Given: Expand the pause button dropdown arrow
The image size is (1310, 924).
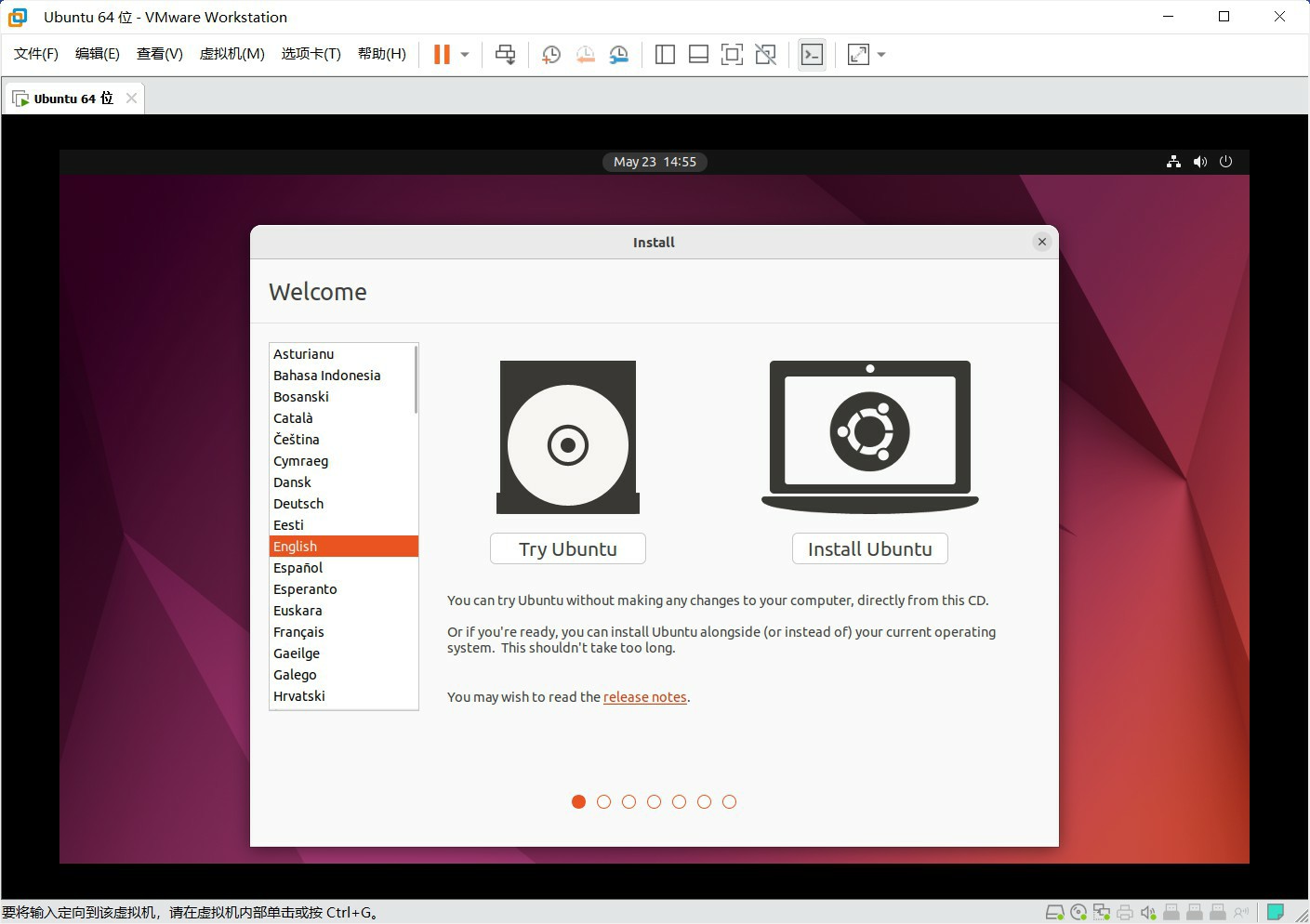Looking at the screenshot, I should pos(465,55).
